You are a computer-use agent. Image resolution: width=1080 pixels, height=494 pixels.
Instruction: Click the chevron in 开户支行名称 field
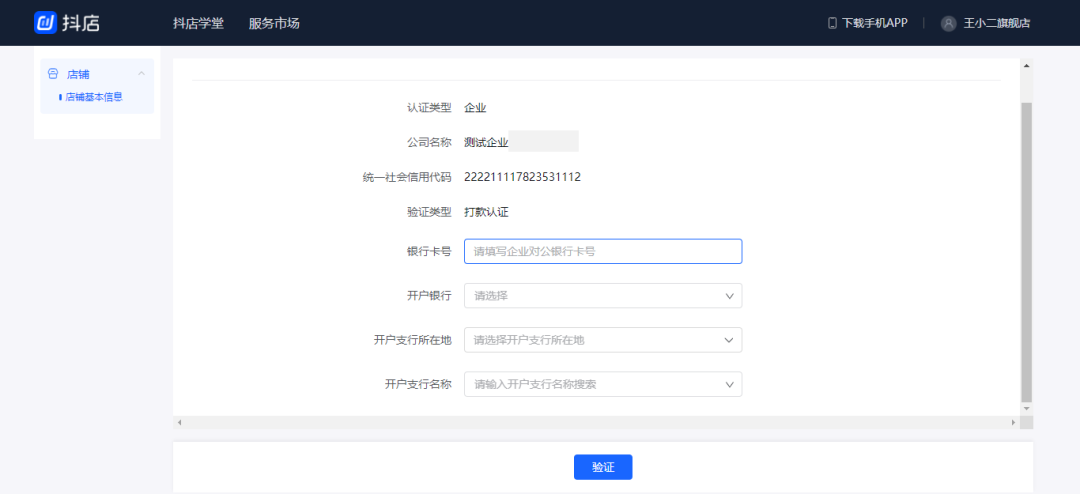click(729, 384)
